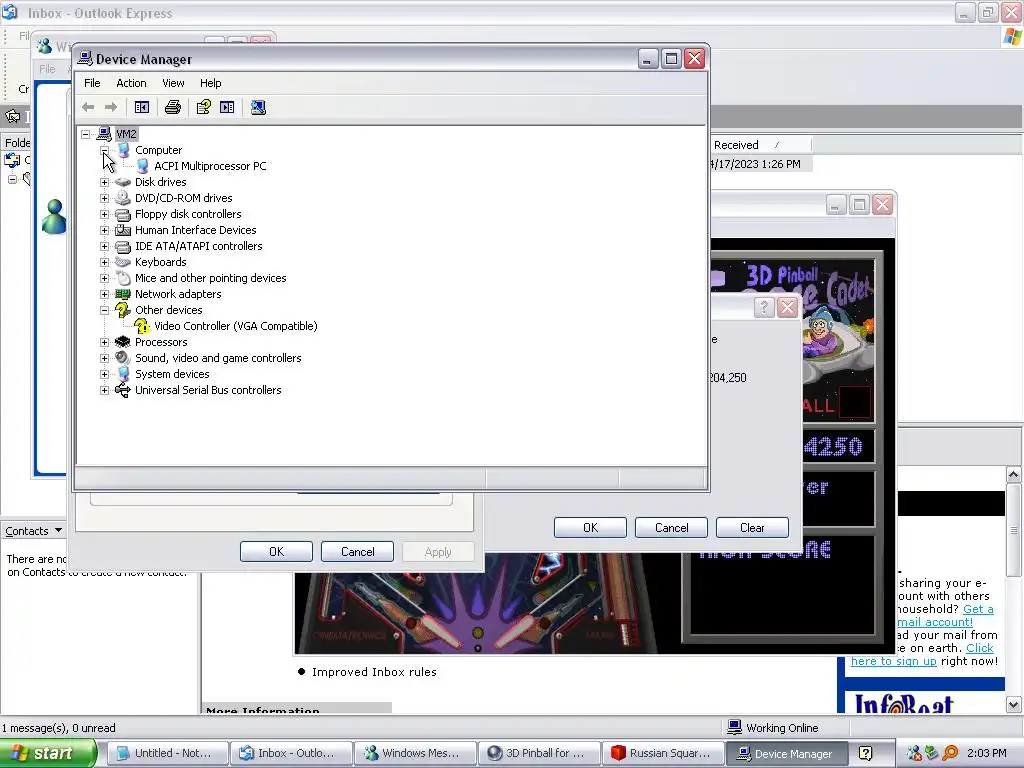The height and width of the screenshot is (768, 1024).
Task: Click OK in the dialog behind Device Manager
Action: tap(276, 551)
